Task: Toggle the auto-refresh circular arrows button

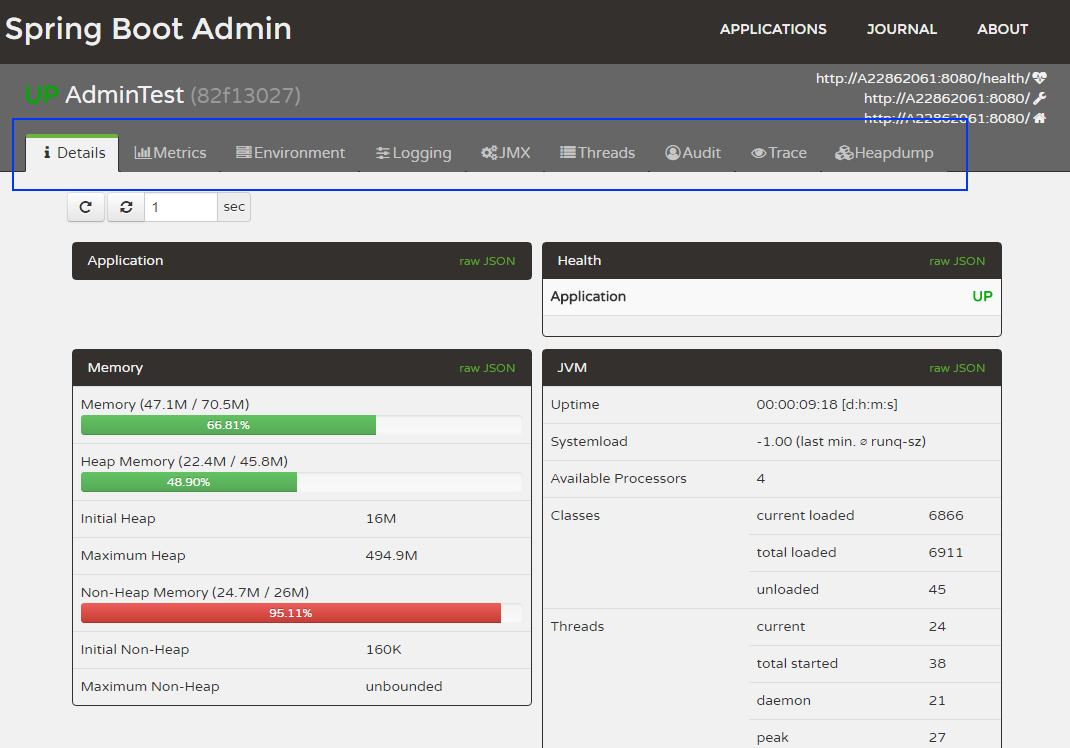Action: (x=126, y=207)
